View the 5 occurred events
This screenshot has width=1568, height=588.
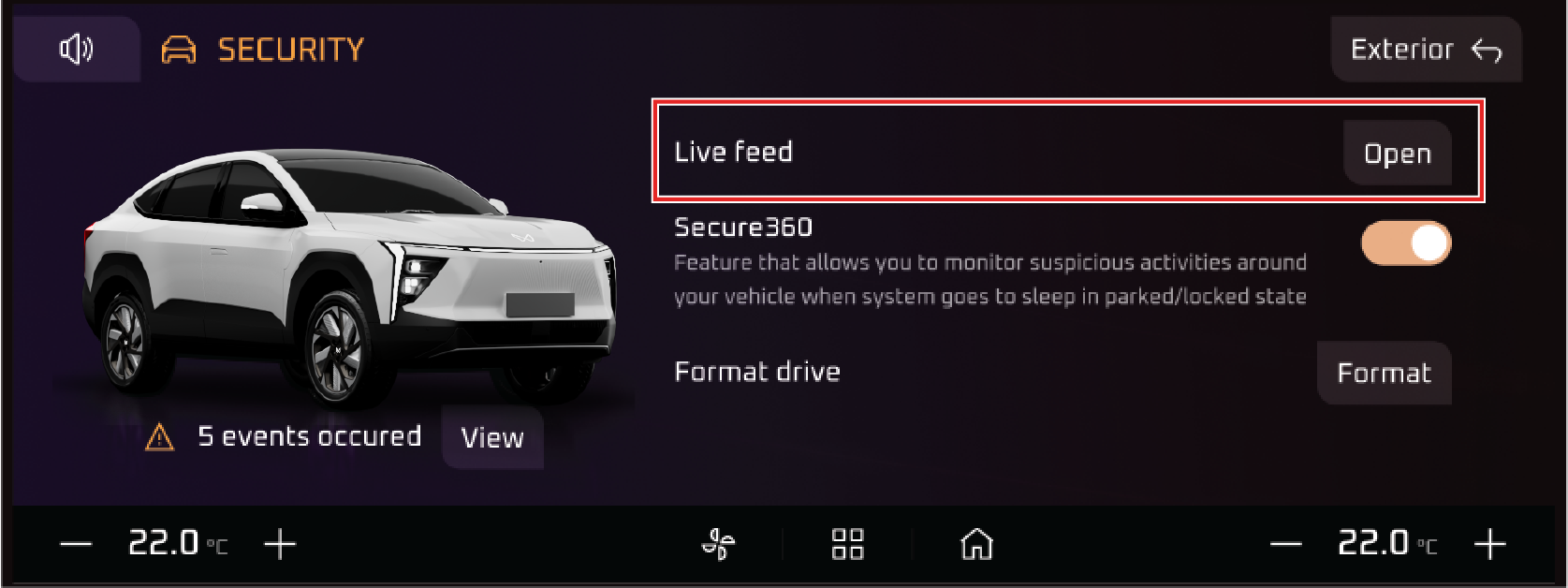(x=492, y=437)
